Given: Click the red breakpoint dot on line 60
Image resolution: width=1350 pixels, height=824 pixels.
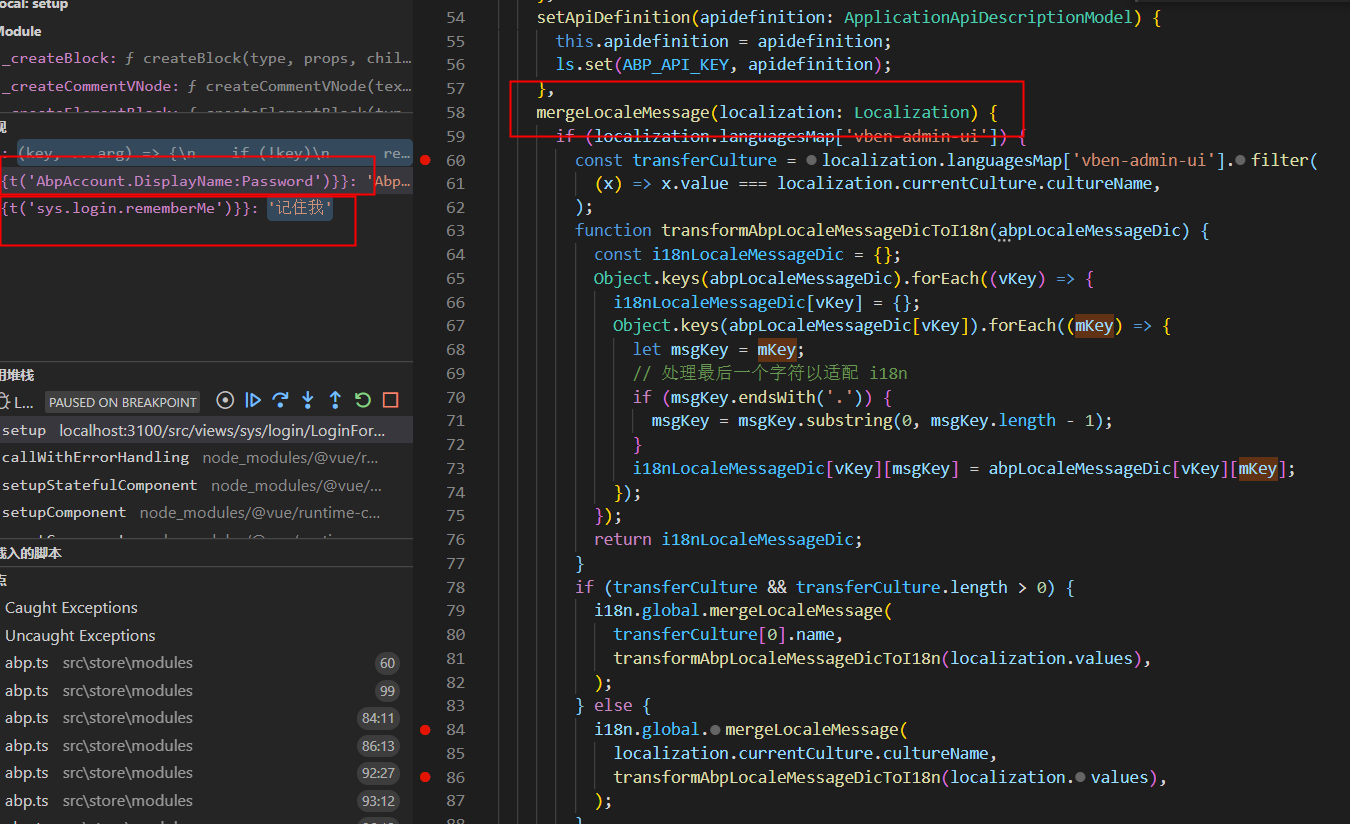Looking at the screenshot, I should pyautogui.click(x=424, y=159).
